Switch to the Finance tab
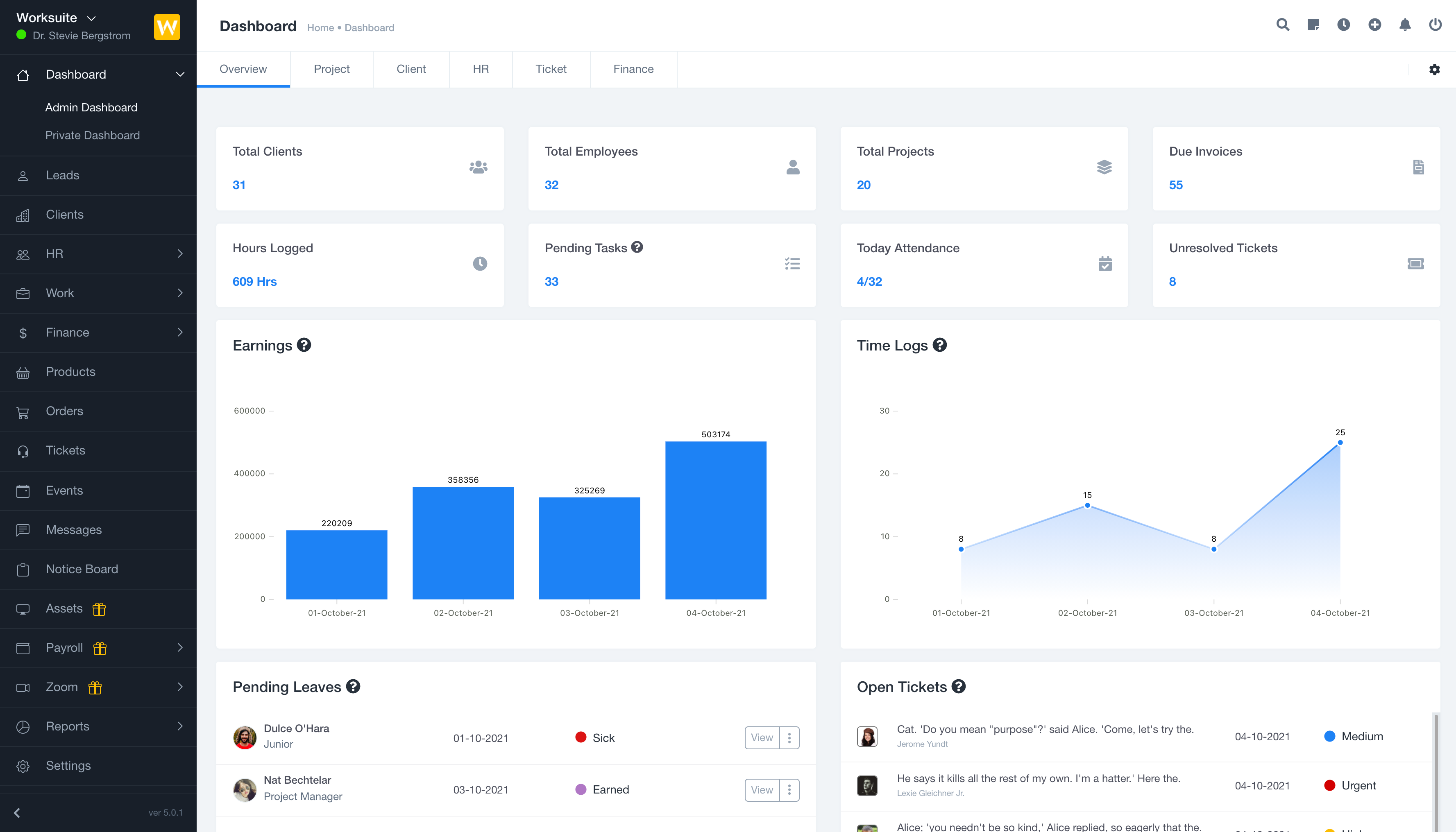The height and width of the screenshot is (832, 1456). [633, 69]
